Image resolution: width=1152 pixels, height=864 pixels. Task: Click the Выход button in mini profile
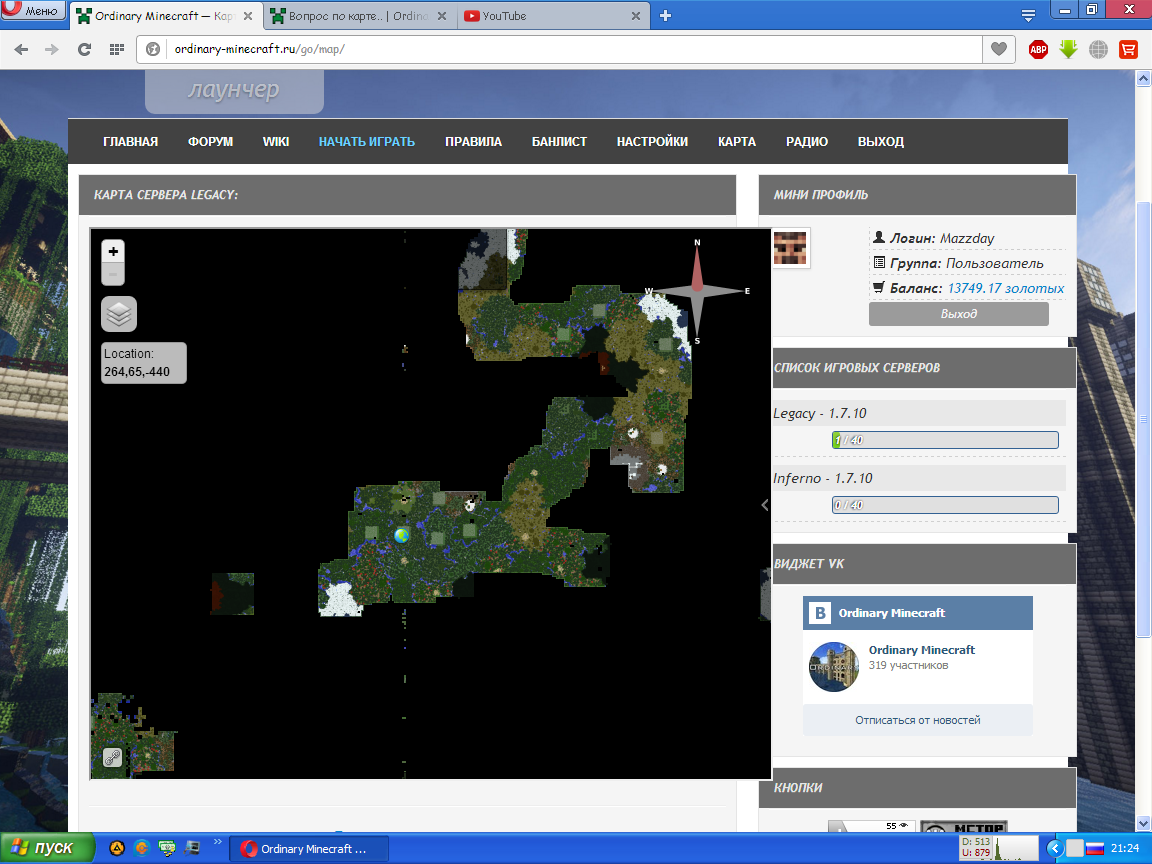(x=959, y=314)
